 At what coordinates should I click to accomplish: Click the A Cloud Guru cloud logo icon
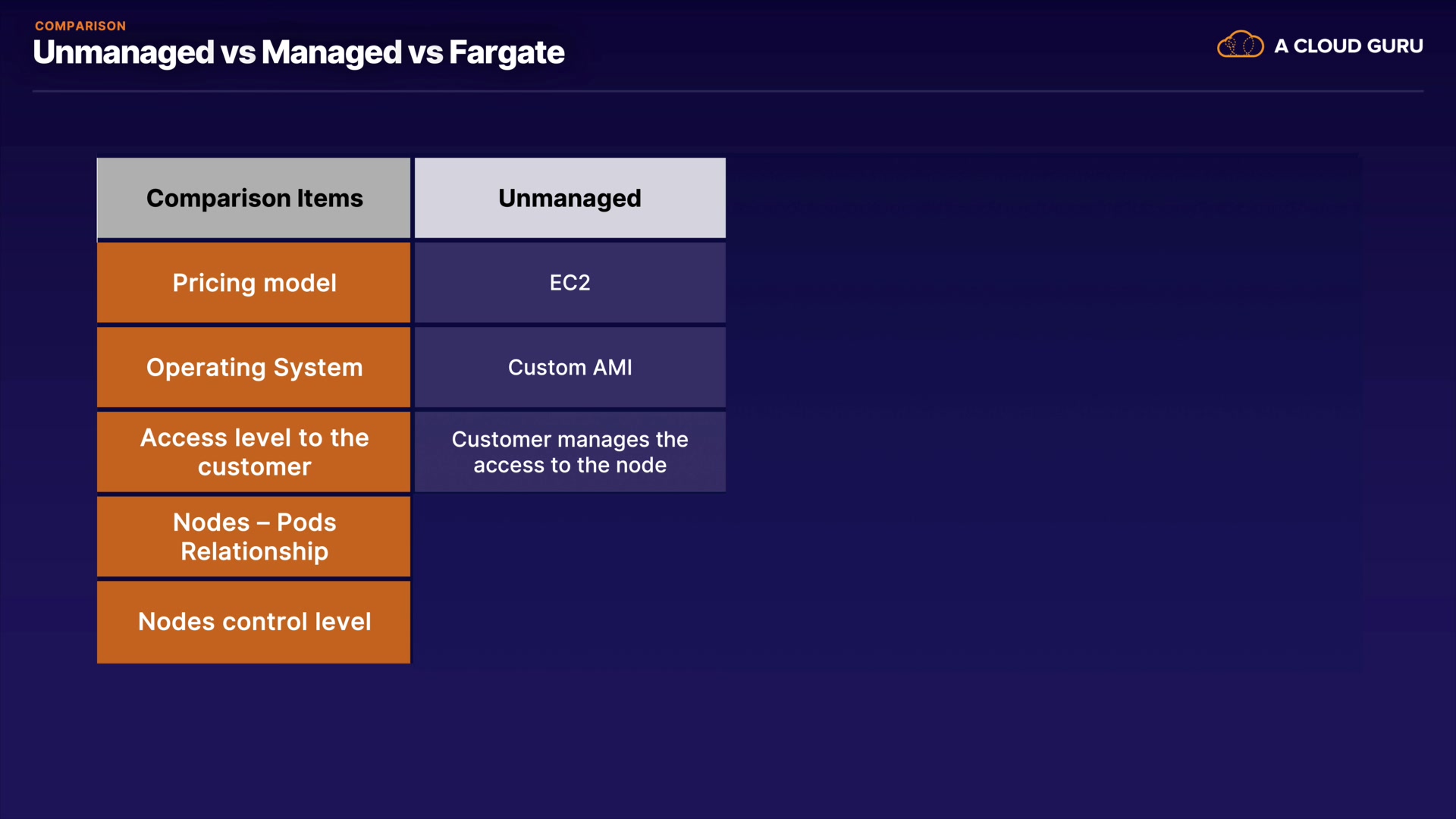1240,45
